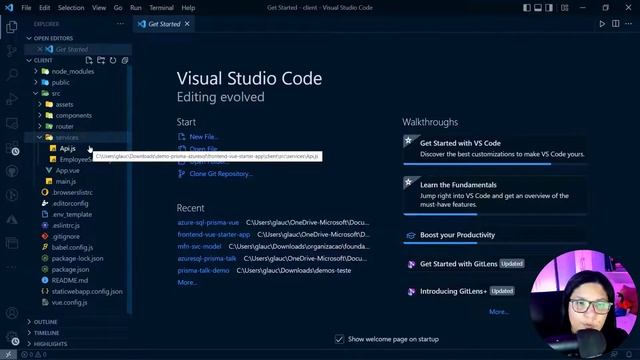Toggle Show welcome page on startup
The image size is (640, 360).
[x=339, y=339]
